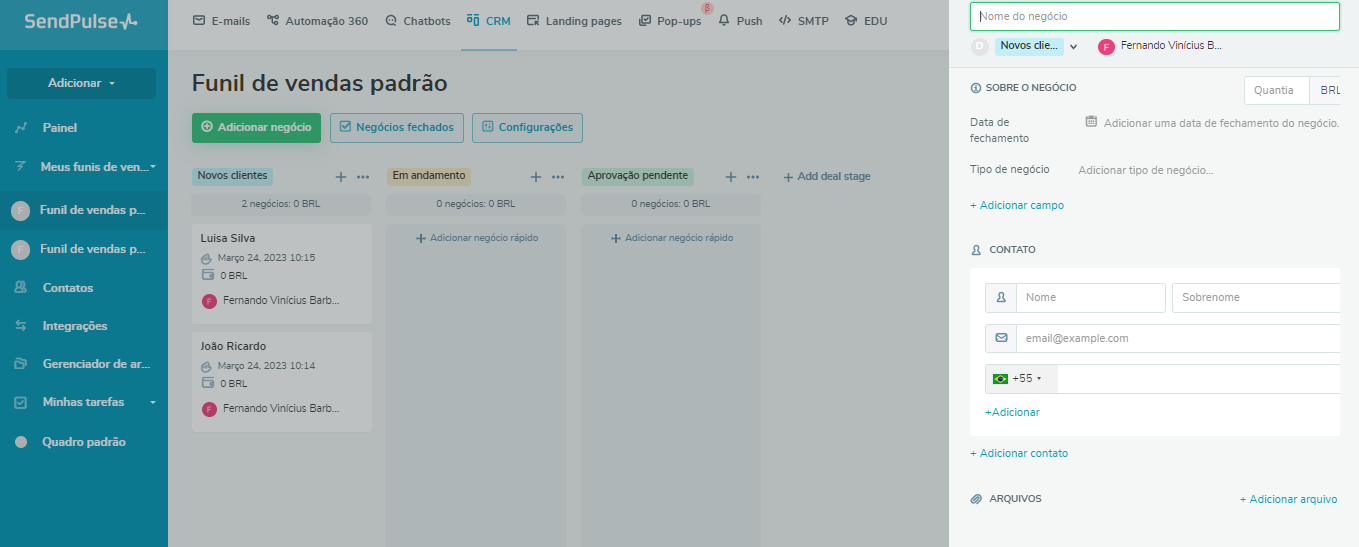1359x547 pixels.
Task: Open Painel from the sidebar
Action: point(60,128)
